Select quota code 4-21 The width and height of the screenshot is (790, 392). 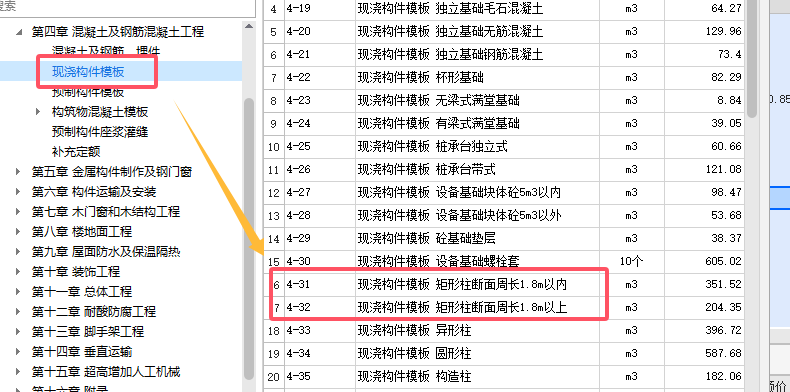click(x=319, y=54)
